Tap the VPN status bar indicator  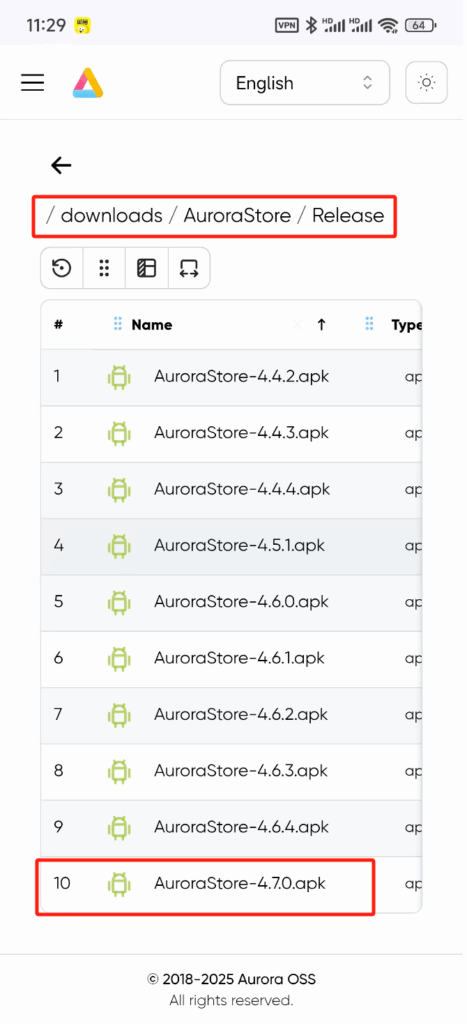tap(287, 25)
